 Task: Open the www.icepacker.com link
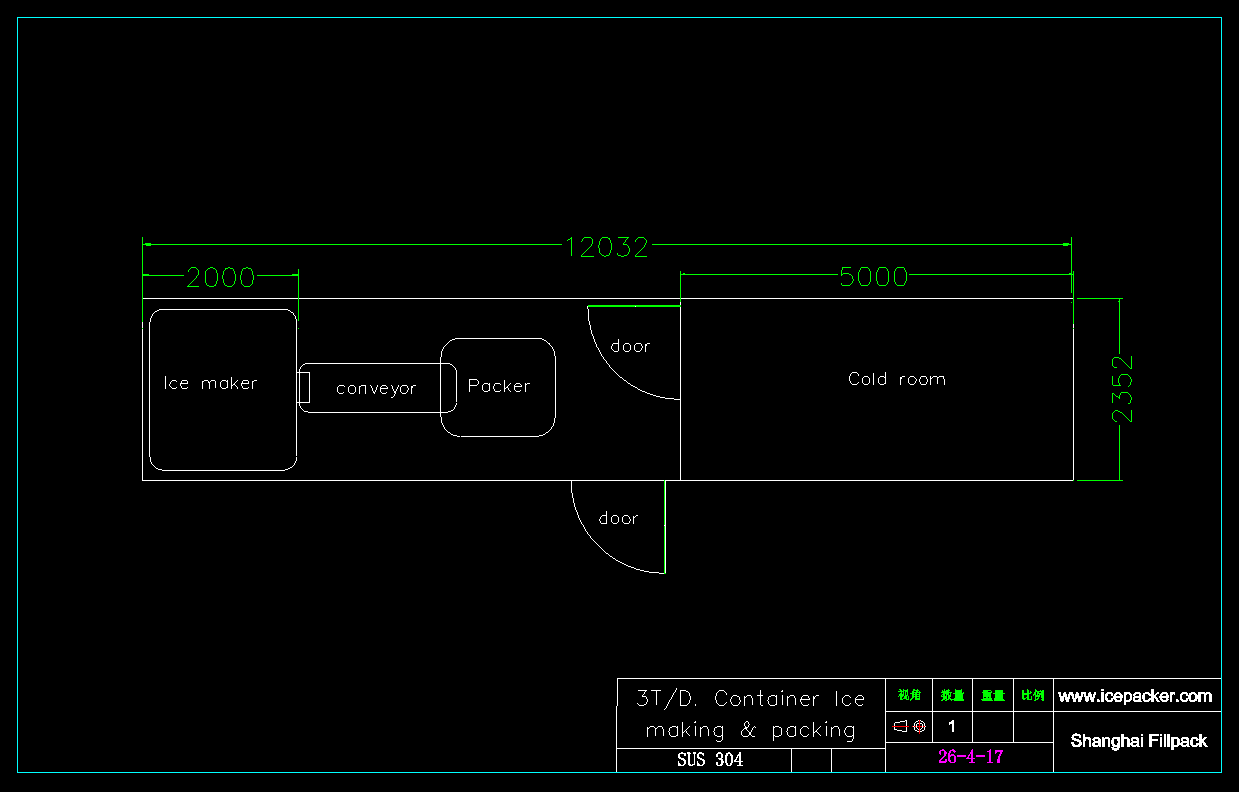[1135, 696]
